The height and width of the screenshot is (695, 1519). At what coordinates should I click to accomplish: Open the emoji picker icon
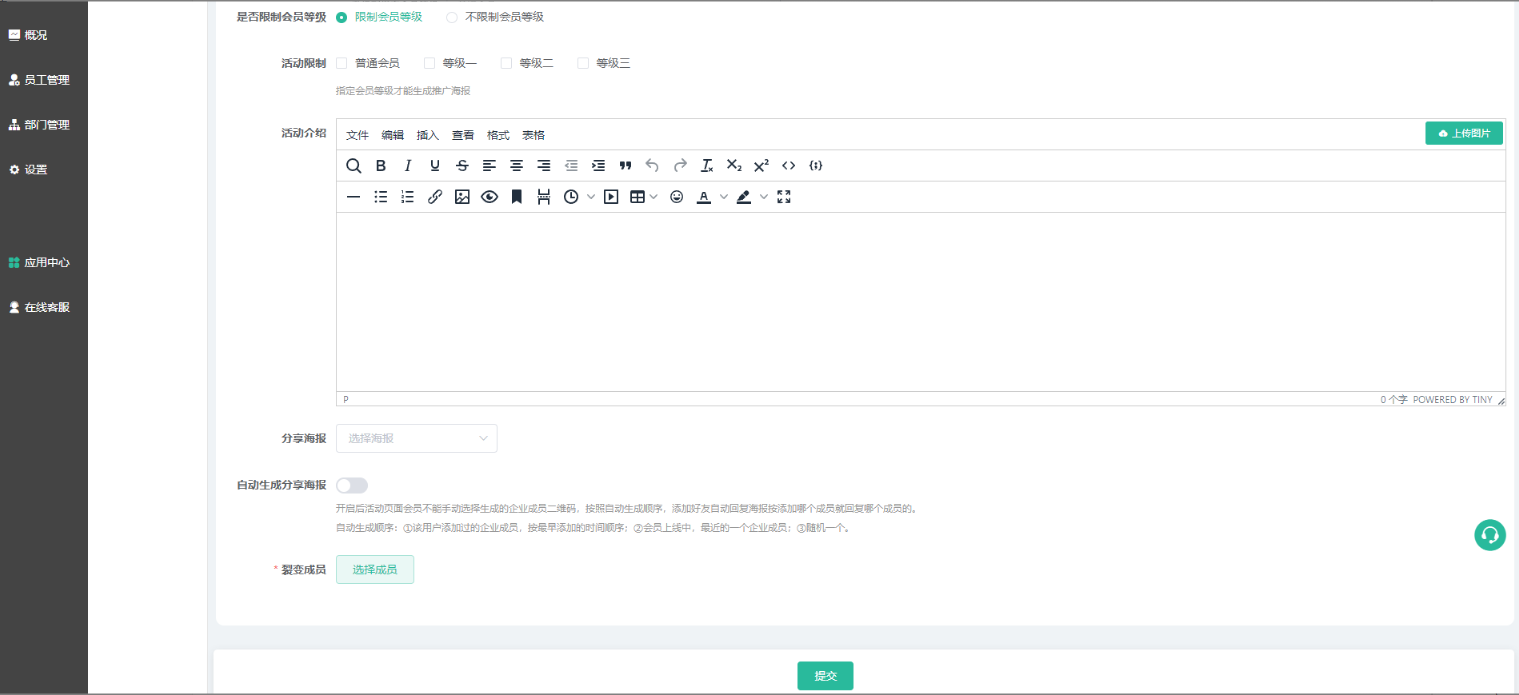(x=677, y=197)
